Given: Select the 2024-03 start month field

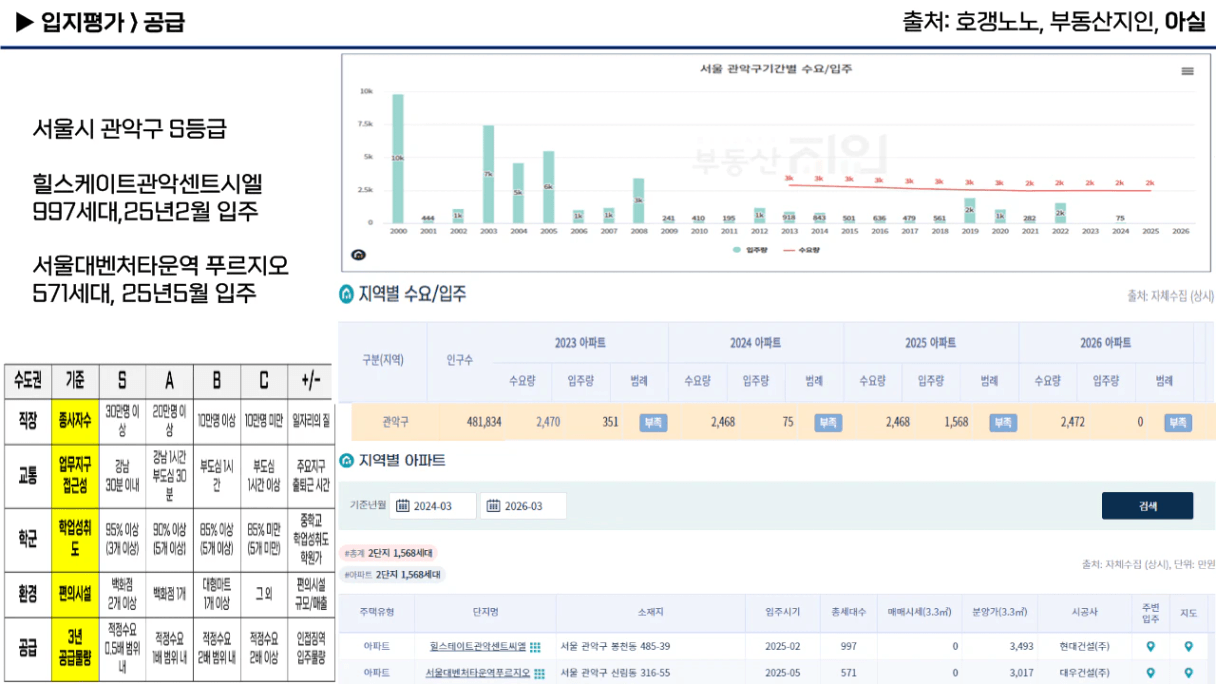Looking at the screenshot, I should tap(432, 506).
